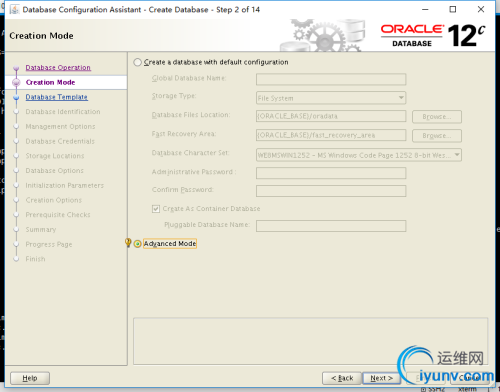Click the Administrative Password field
The image size is (500, 392).
331,173
